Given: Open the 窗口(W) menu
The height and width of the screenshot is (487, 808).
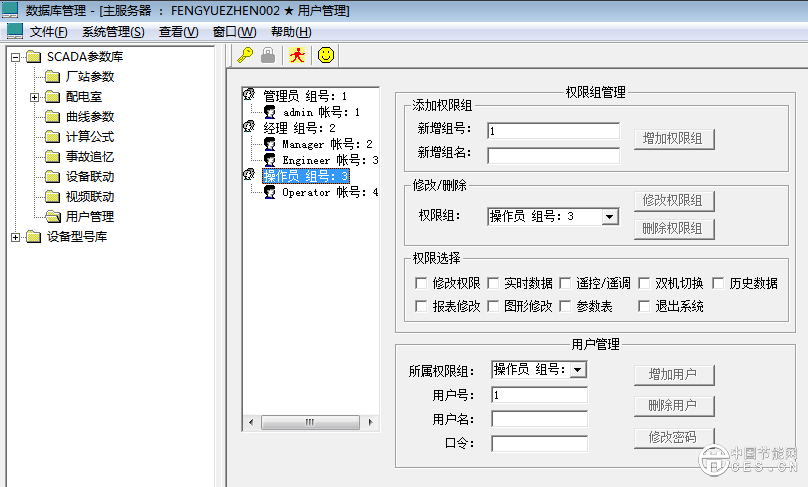Looking at the screenshot, I should point(234,32).
